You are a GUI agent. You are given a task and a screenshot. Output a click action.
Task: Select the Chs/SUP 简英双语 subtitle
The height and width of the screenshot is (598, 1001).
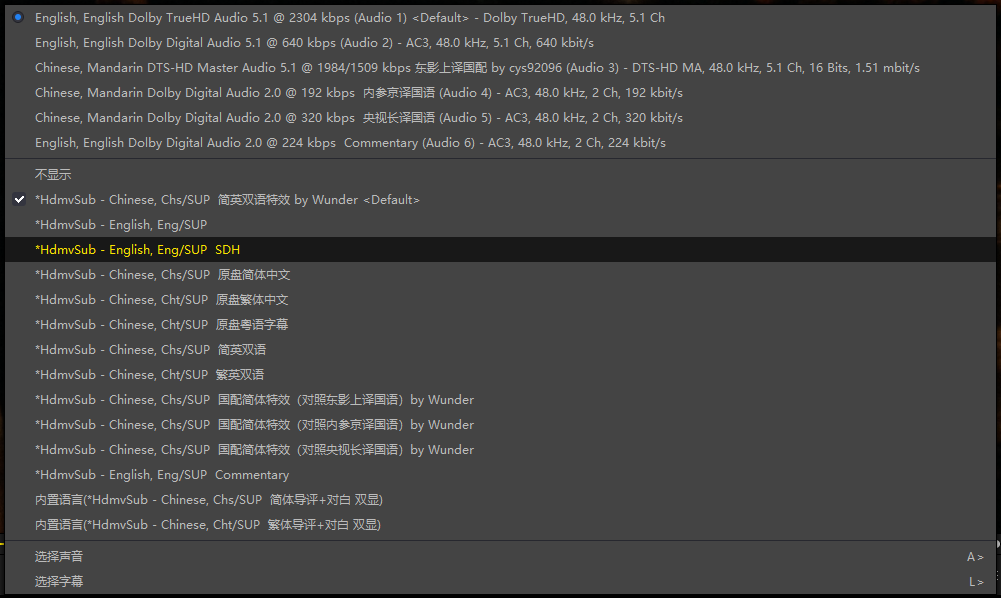coord(150,350)
